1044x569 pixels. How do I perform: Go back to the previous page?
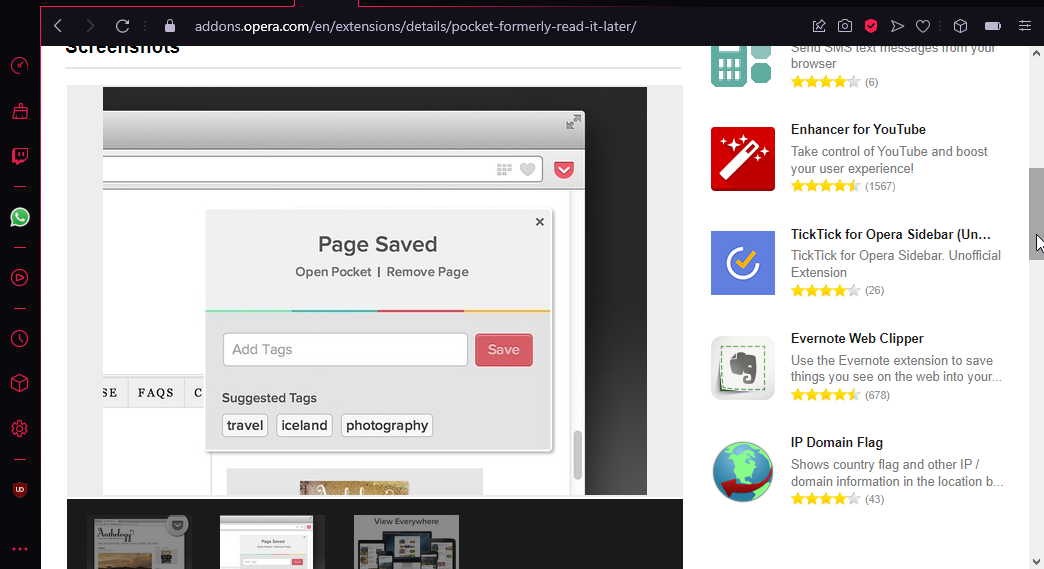[x=59, y=26]
